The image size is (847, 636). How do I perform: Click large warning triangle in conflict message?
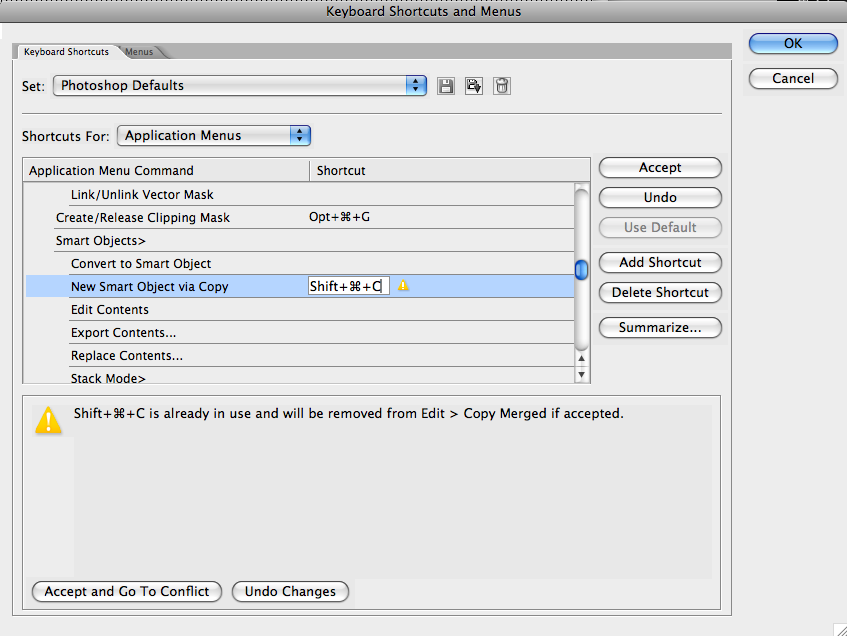pos(49,420)
